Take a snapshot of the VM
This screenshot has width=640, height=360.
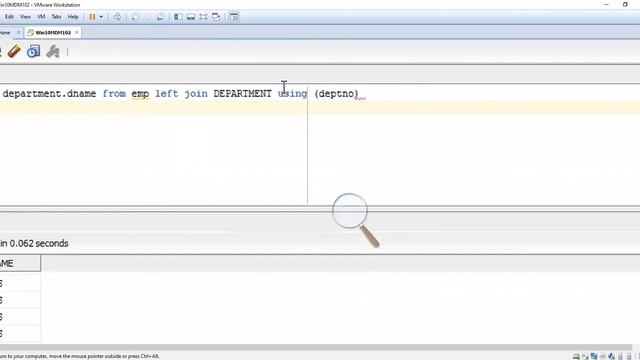tap(135, 17)
